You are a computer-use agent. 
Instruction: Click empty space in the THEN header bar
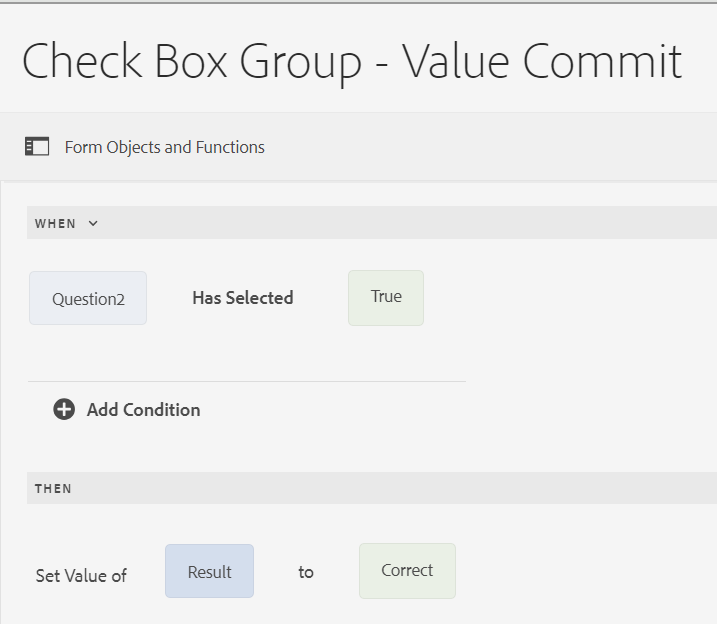(x=400, y=489)
